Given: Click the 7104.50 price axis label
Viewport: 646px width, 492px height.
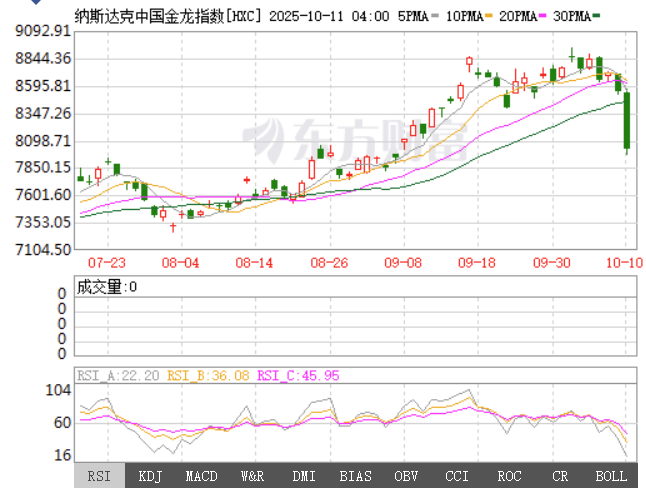Looking at the screenshot, I should pos(43,250).
